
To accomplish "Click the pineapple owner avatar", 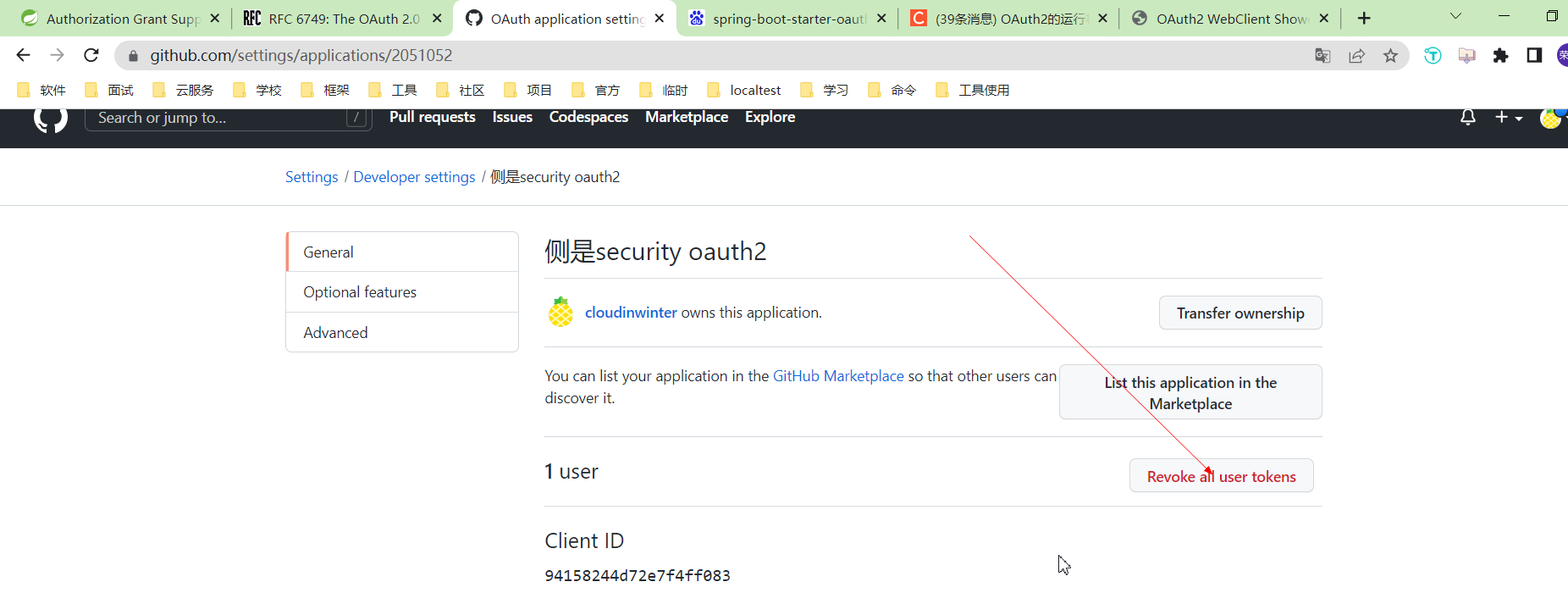I will click(560, 313).
